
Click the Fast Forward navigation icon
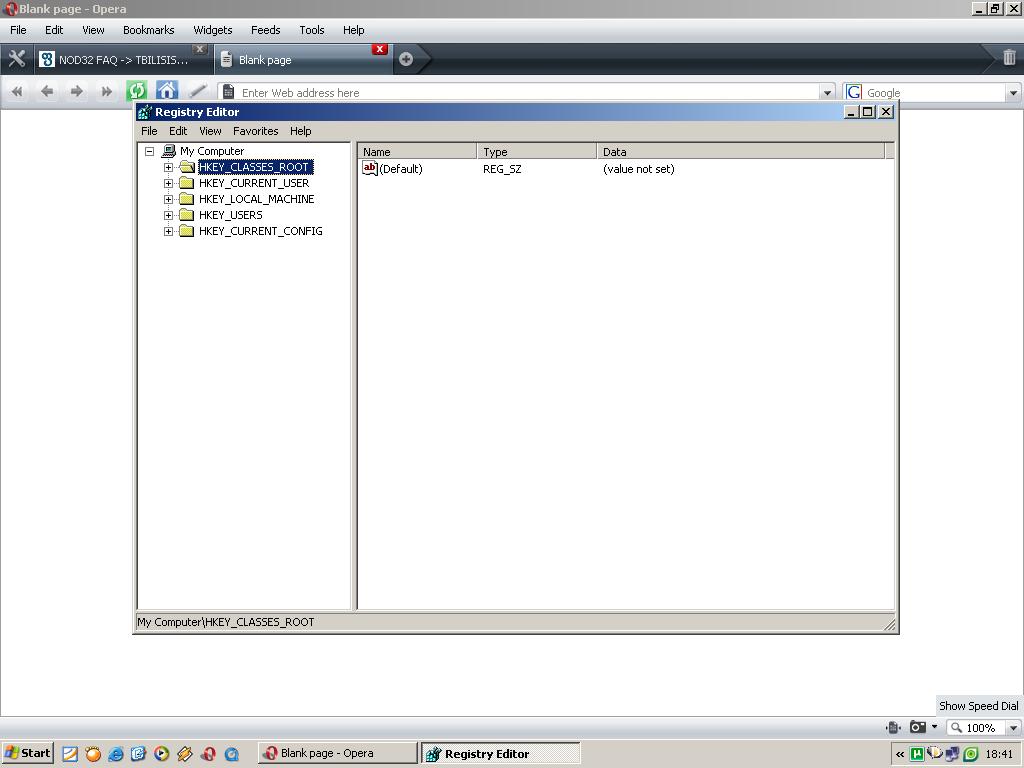tap(106, 92)
